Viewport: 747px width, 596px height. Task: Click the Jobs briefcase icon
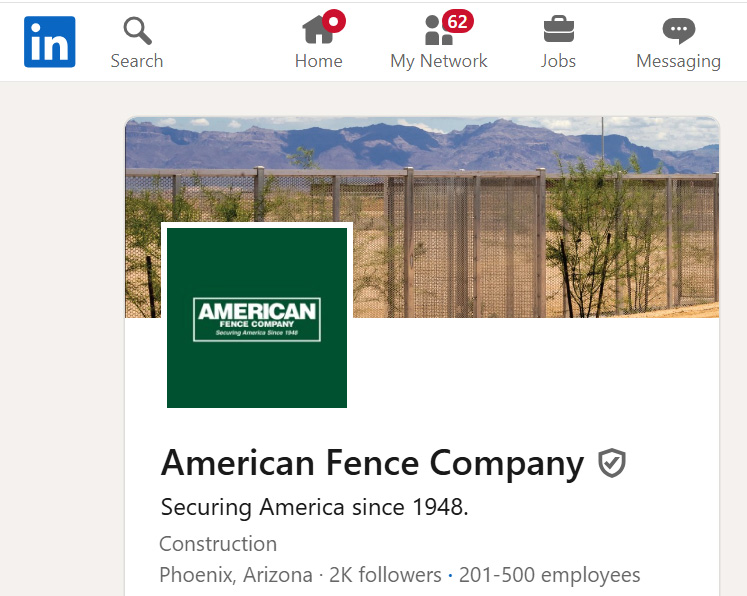pos(558,29)
